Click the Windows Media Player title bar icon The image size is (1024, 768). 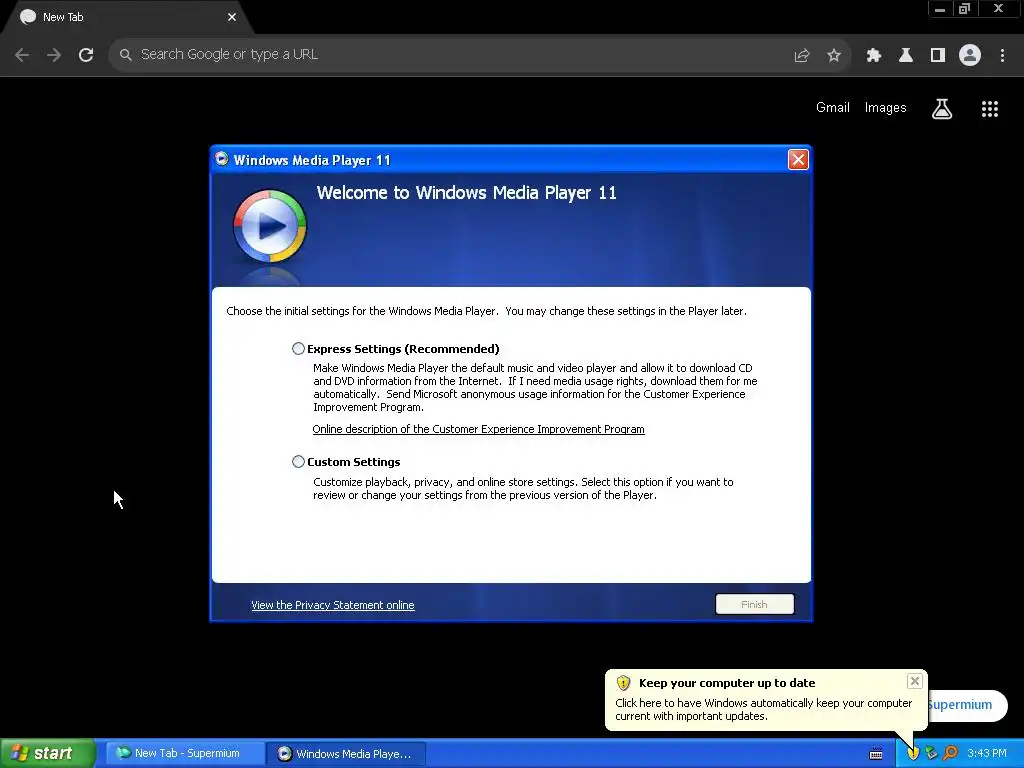(x=221, y=159)
